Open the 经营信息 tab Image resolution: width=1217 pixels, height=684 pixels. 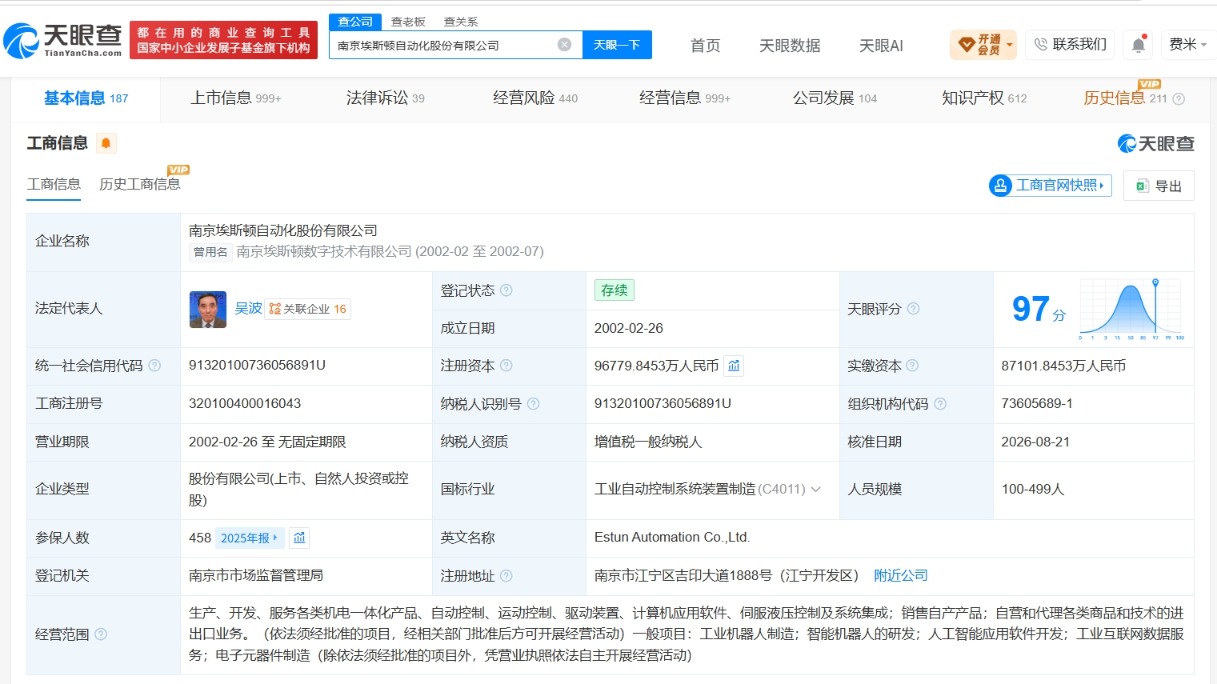[x=685, y=98]
